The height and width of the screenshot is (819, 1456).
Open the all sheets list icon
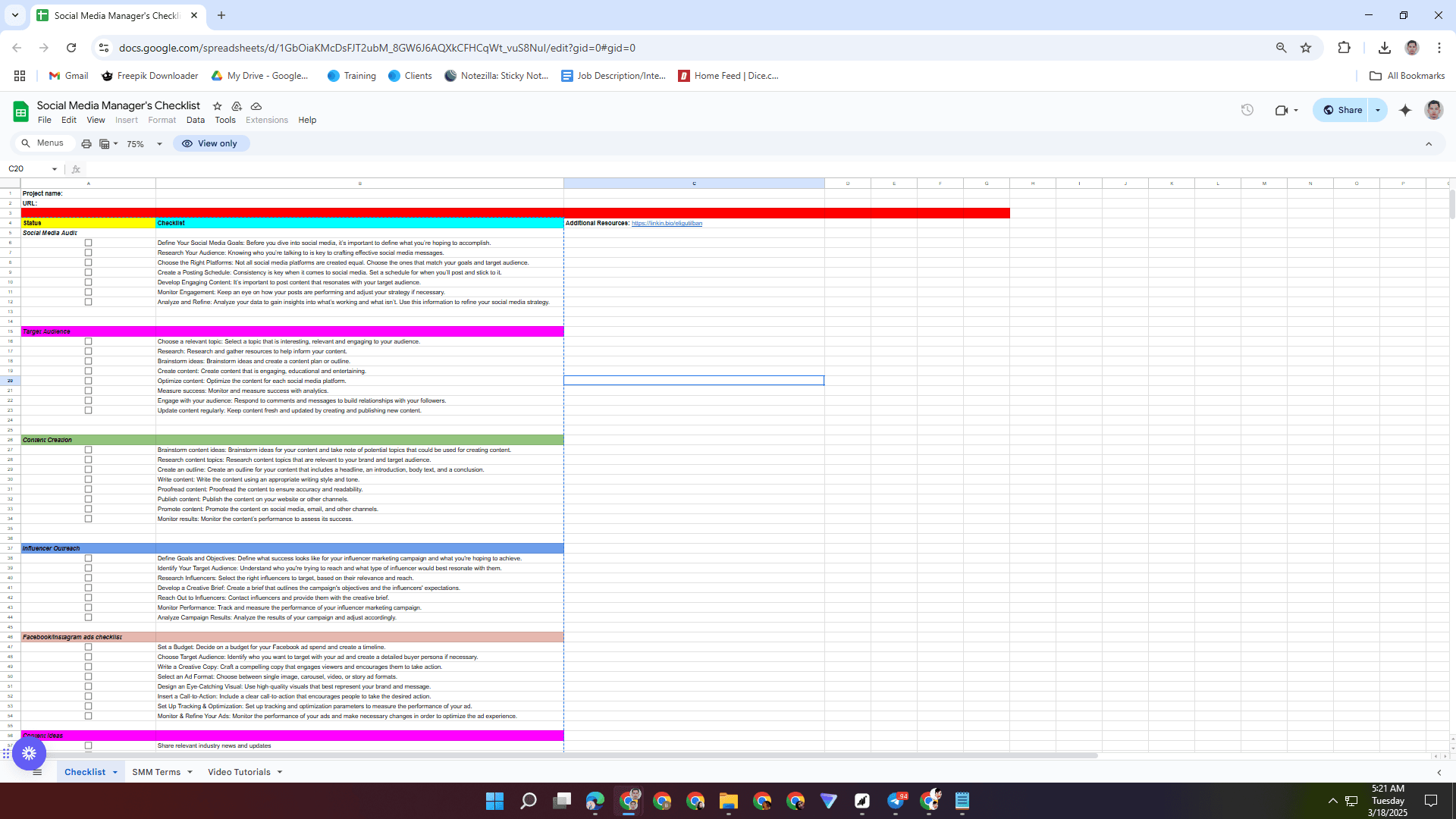(37, 772)
